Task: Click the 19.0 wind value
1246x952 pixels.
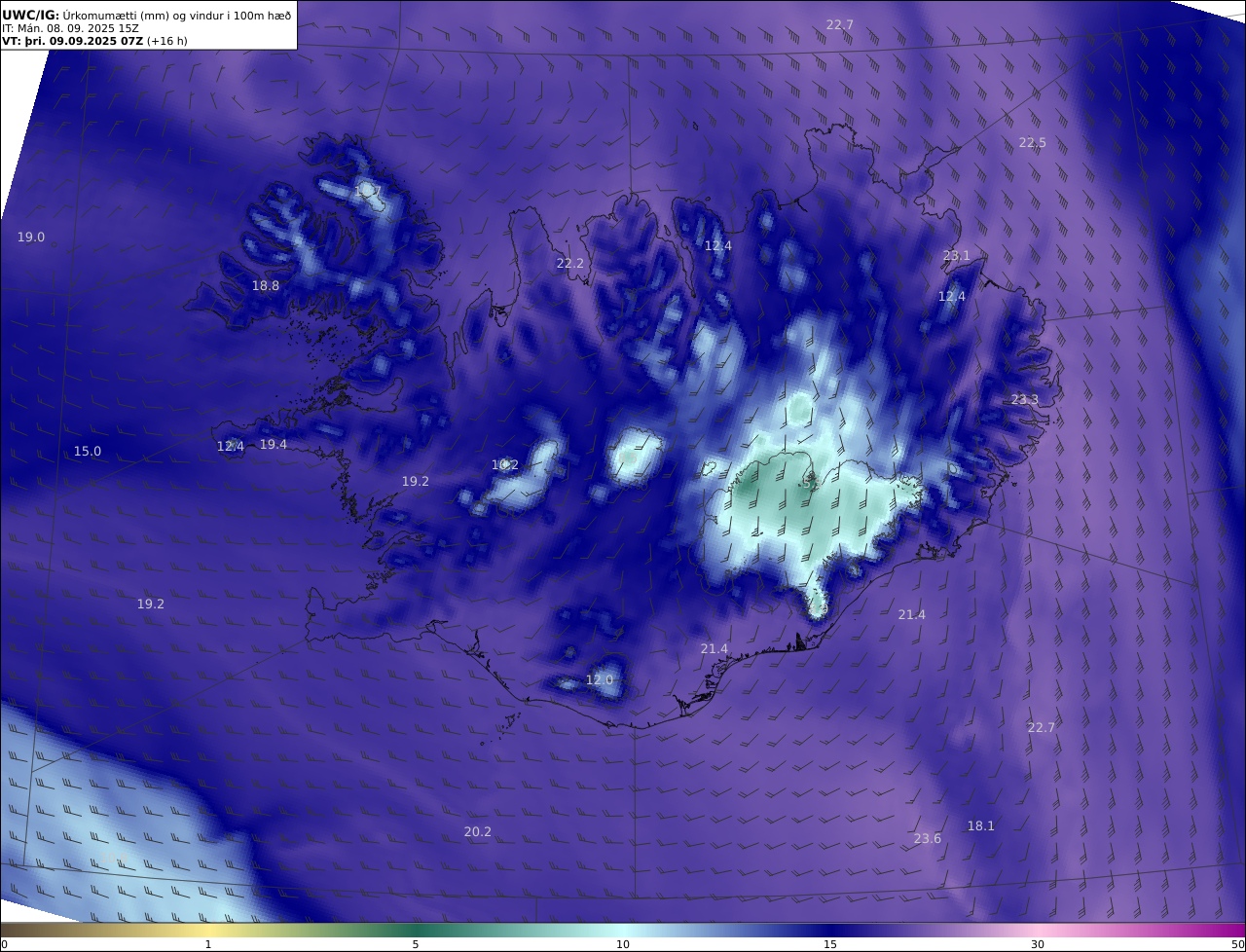Action: (x=31, y=238)
